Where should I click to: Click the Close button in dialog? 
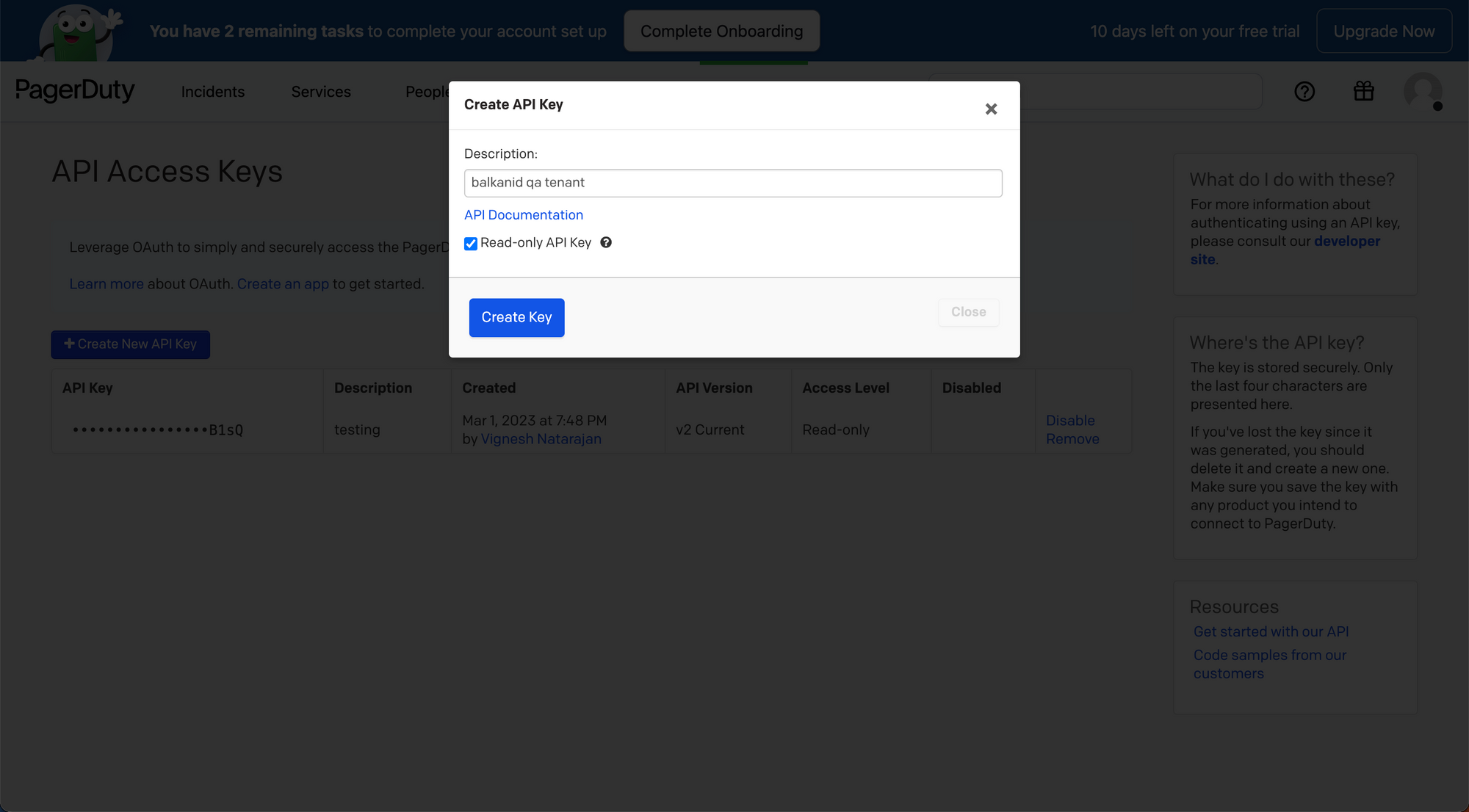[968, 312]
